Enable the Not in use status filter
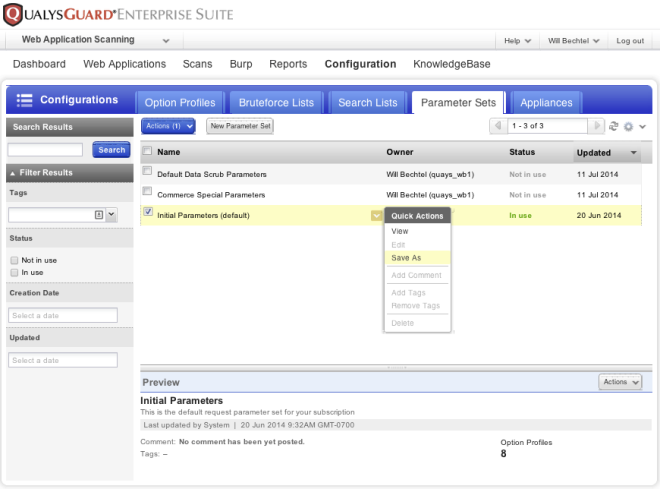Screen dimensions: 660x489 click(x=14, y=260)
